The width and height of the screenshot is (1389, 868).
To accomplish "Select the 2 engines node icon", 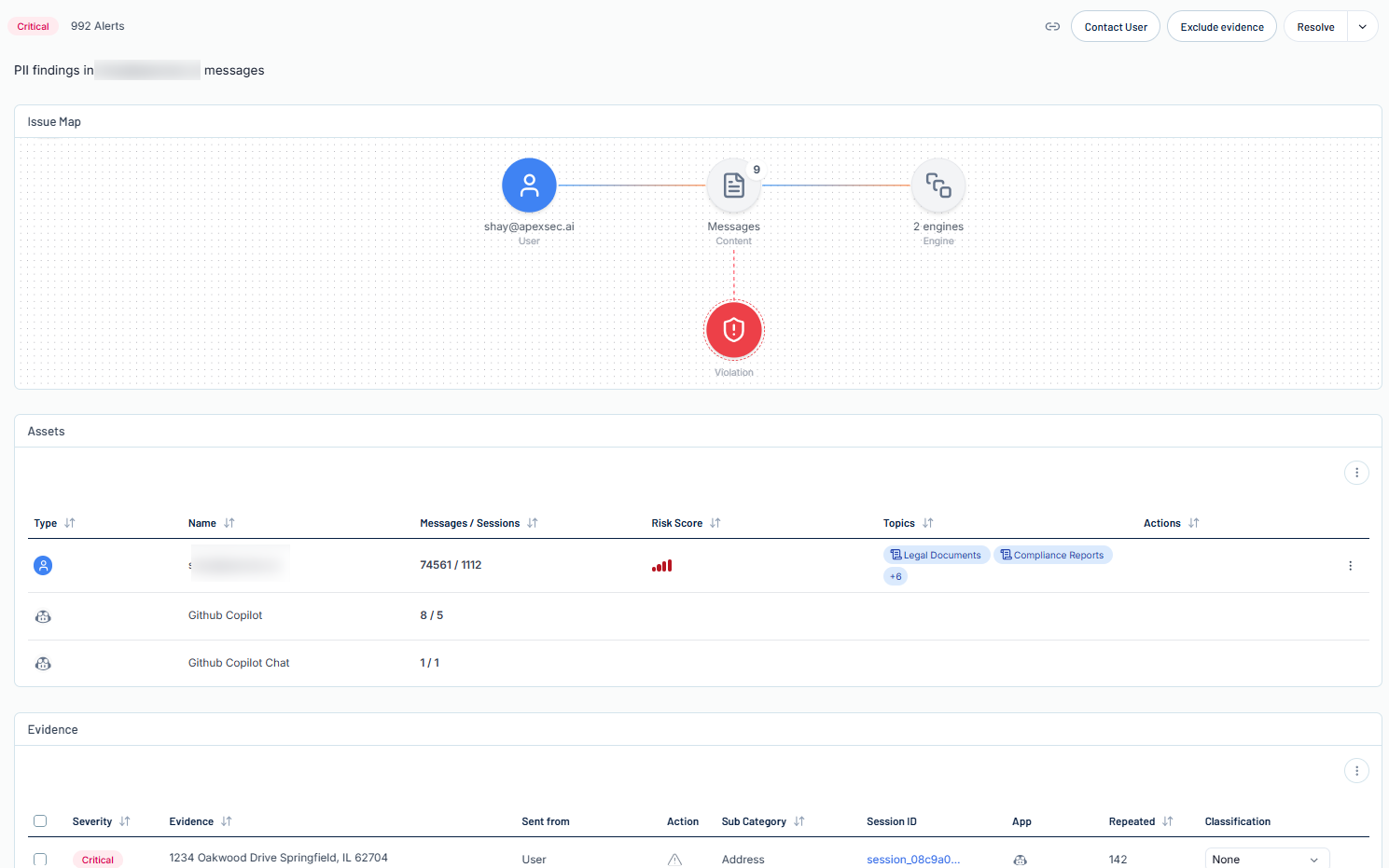I will 938,186.
